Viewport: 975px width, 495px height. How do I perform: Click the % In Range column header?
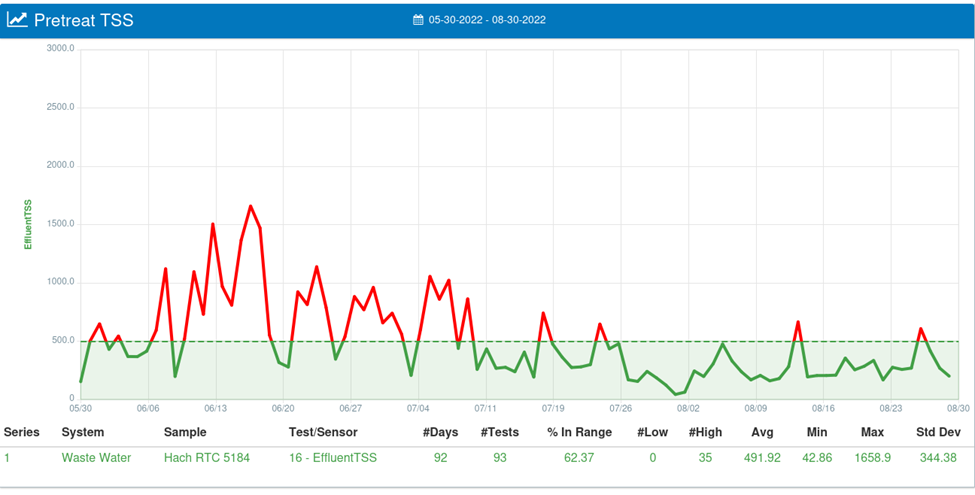pyautogui.click(x=580, y=432)
